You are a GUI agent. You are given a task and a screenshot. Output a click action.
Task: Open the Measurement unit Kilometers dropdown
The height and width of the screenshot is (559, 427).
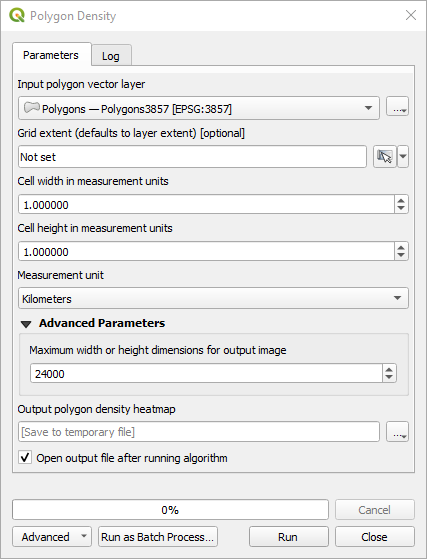[x=213, y=298]
